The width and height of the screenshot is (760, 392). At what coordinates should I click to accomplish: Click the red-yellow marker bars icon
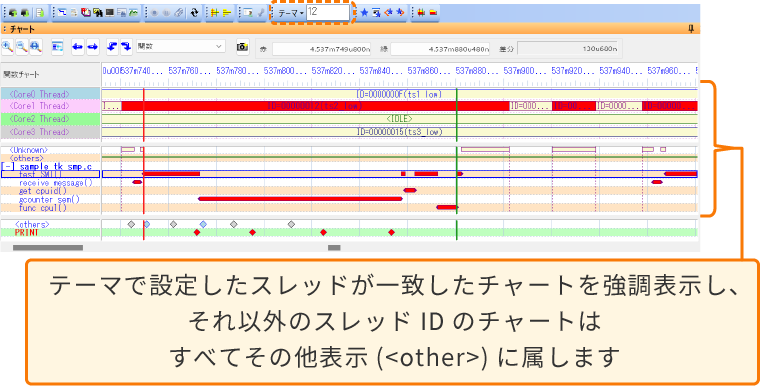click(421, 13)
